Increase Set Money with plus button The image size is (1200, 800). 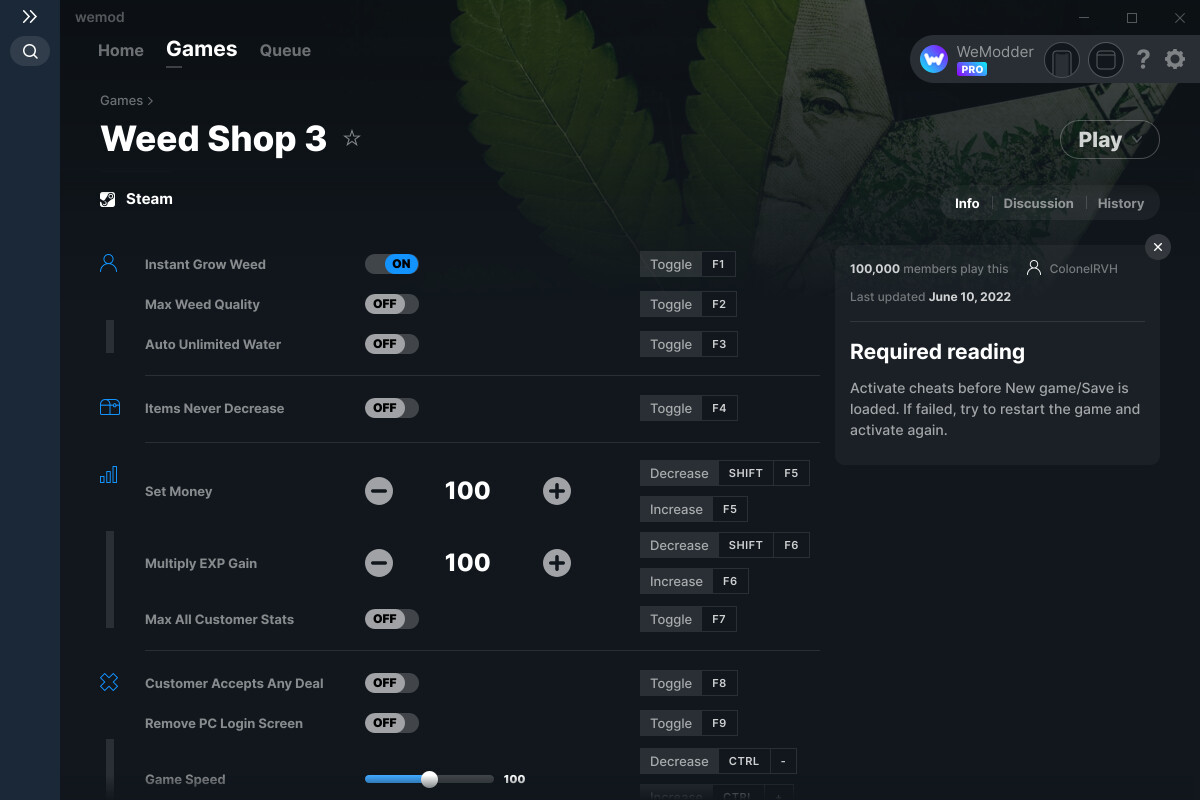click(557, 491)
